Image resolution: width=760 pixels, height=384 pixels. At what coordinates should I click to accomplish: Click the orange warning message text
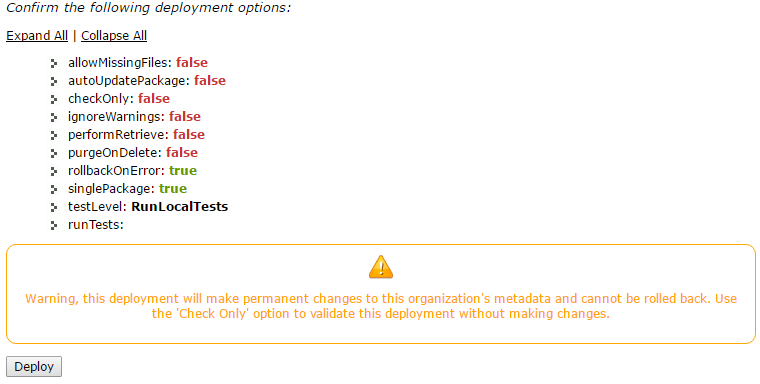[x=381, y=306]
